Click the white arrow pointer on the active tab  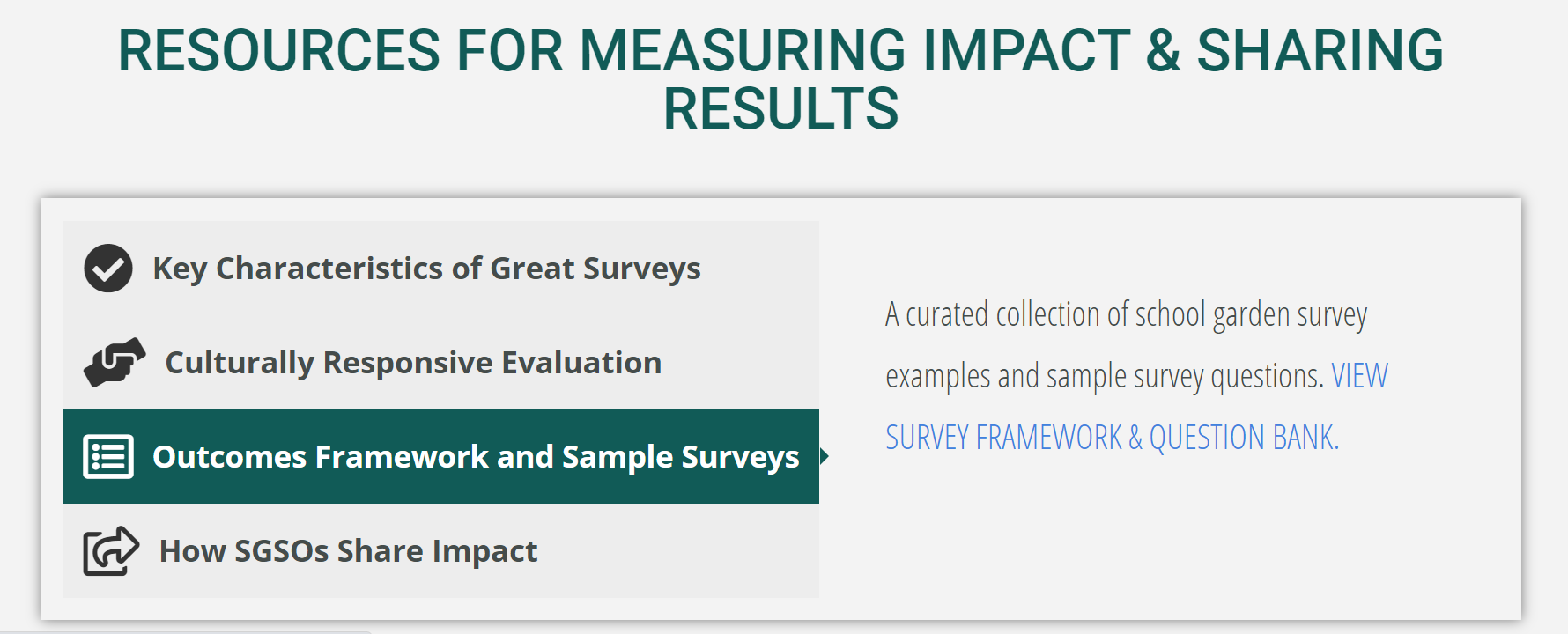pyautogui.click(x=825, y=456)
